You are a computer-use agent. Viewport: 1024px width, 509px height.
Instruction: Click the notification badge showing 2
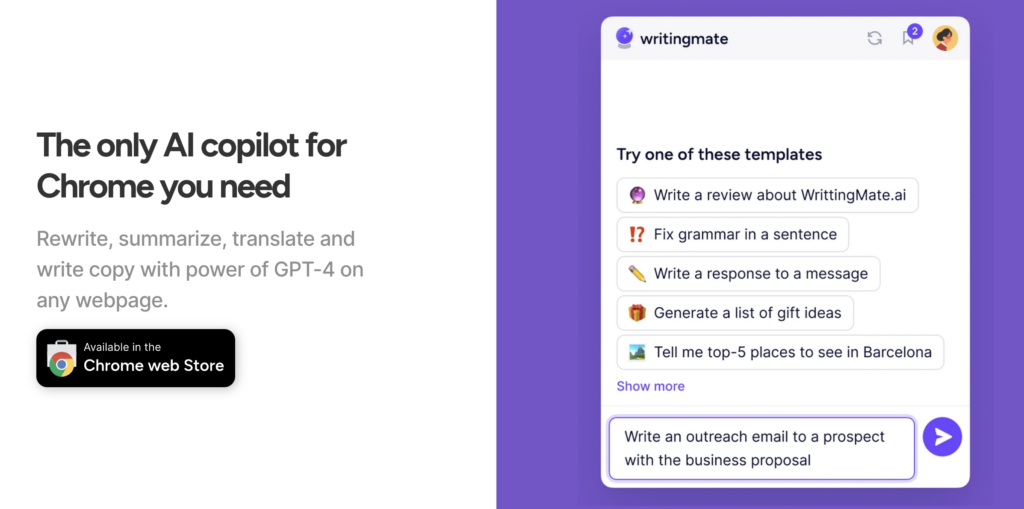[x=914, y=31]
